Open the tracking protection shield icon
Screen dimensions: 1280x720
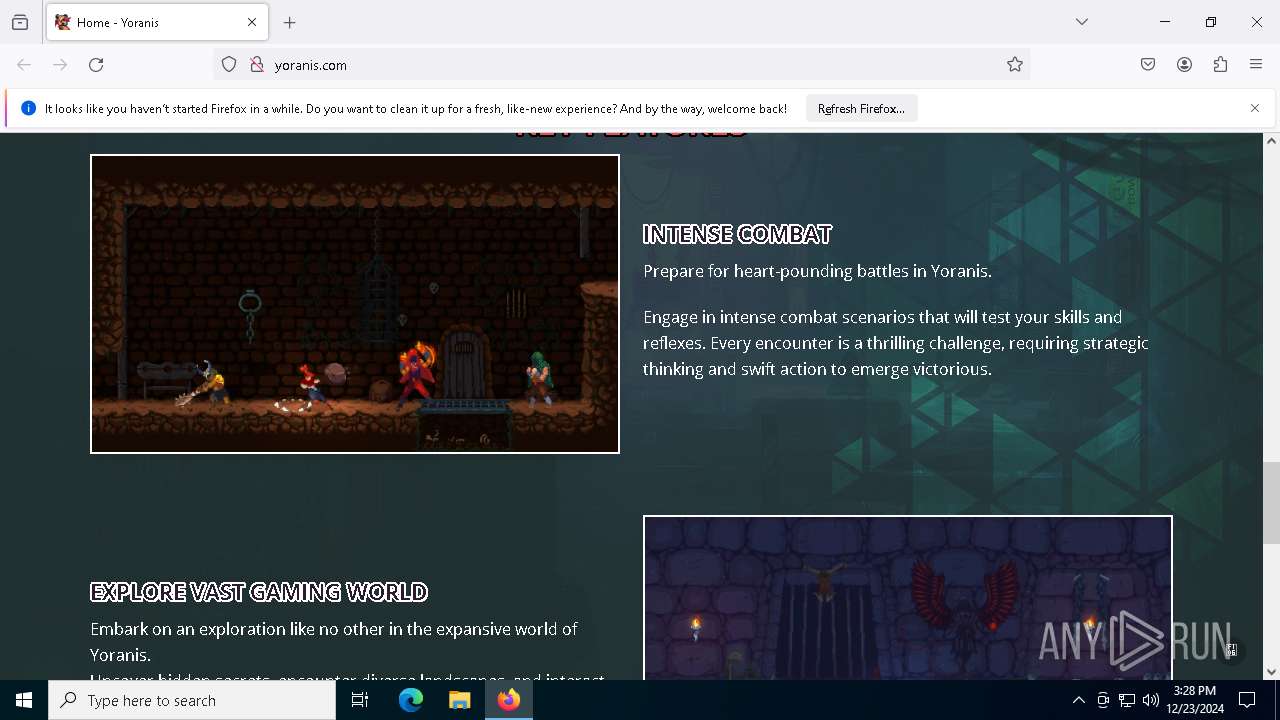pyautogui.click(x=229, y=65)
